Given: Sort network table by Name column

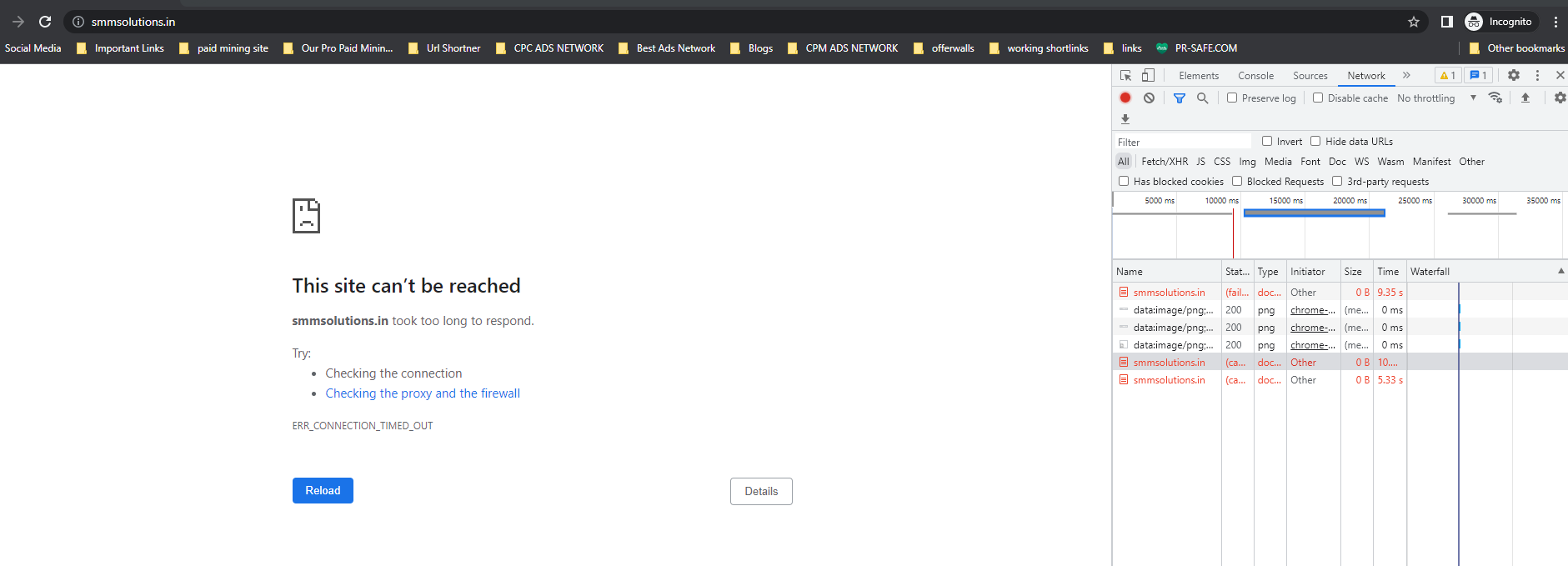Looking at the screenshot, I should tap(1167, 272).
